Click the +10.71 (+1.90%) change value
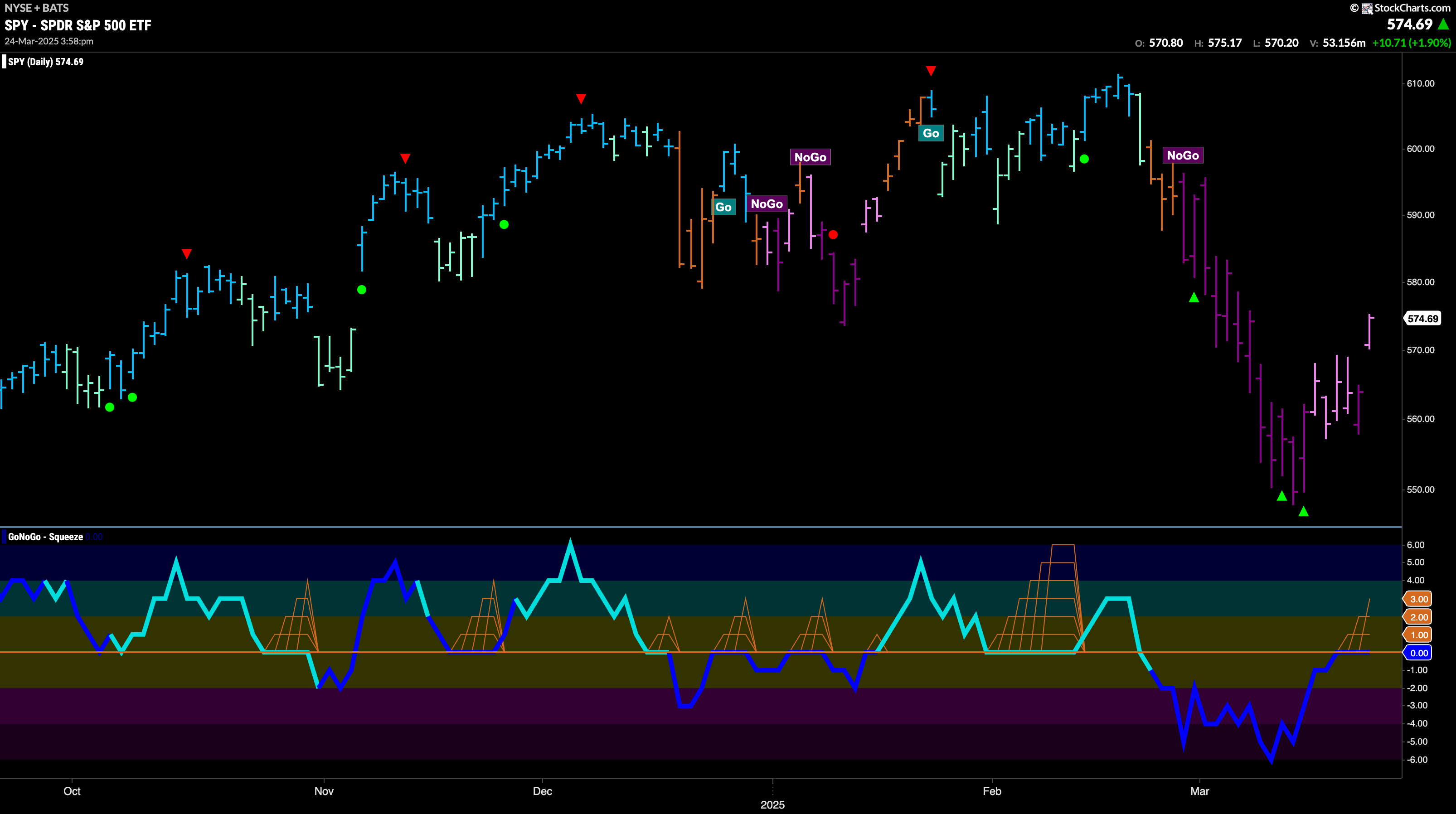Viewport: 1456px width, 814px height. [x=1411, y=43]
